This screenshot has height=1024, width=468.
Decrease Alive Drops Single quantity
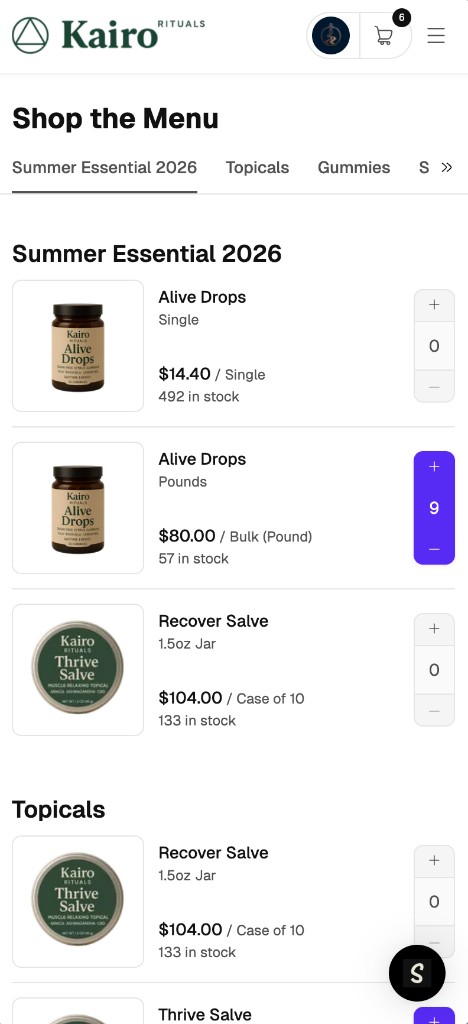tap(434, 387)
